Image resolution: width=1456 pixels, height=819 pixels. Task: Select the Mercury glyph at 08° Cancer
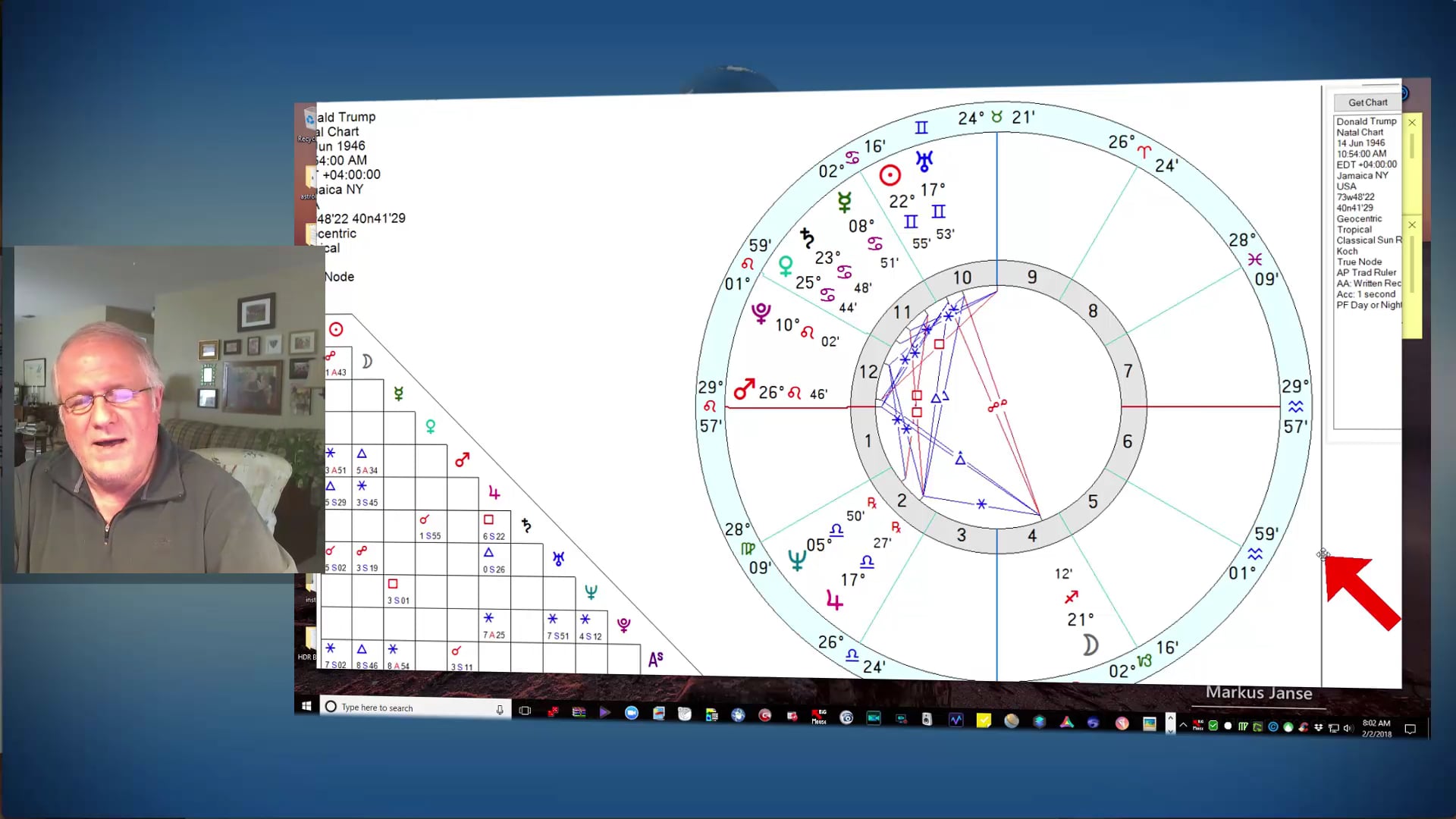[x=844, y=202]
